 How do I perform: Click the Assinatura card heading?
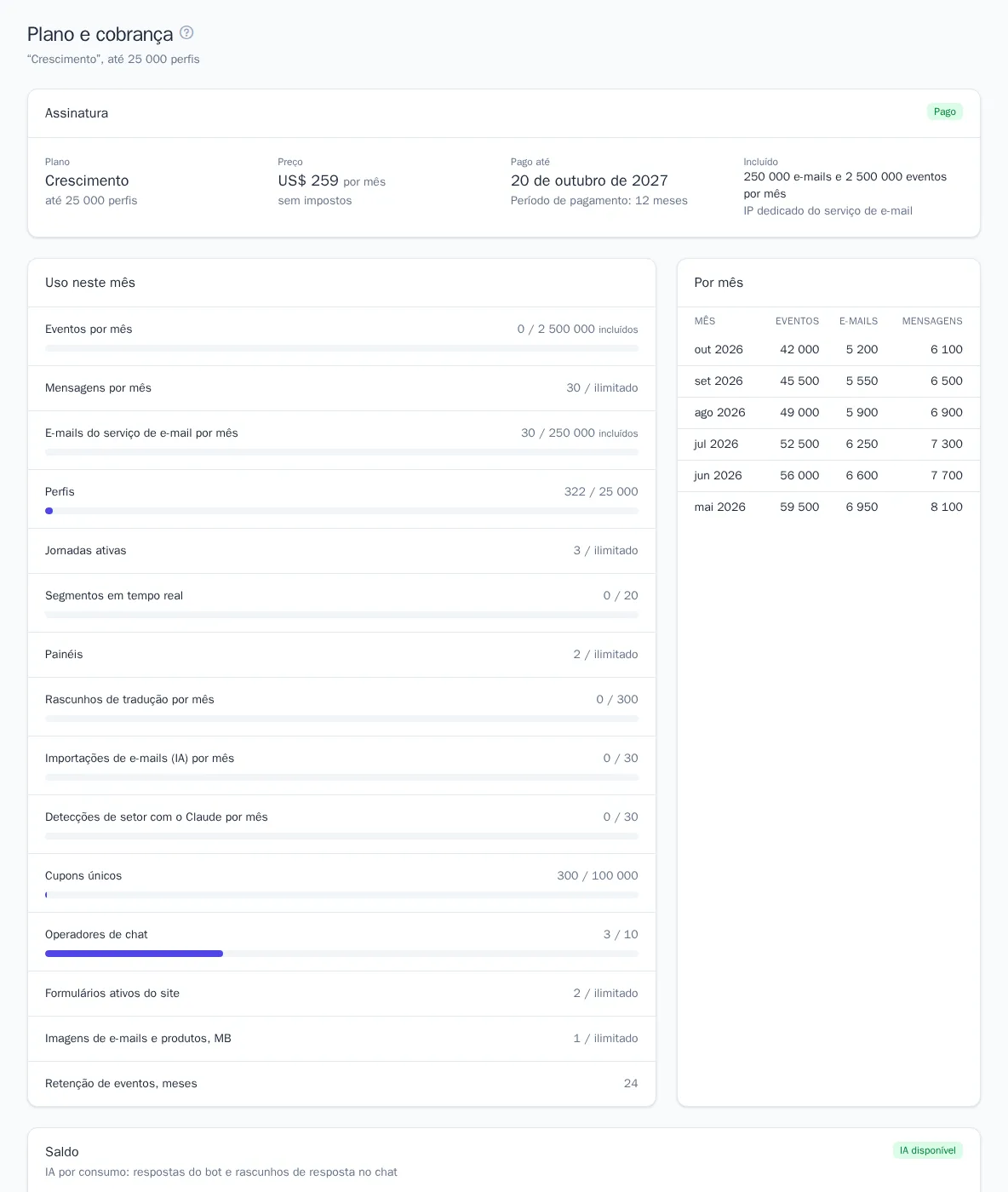click(x=77, y=113)
